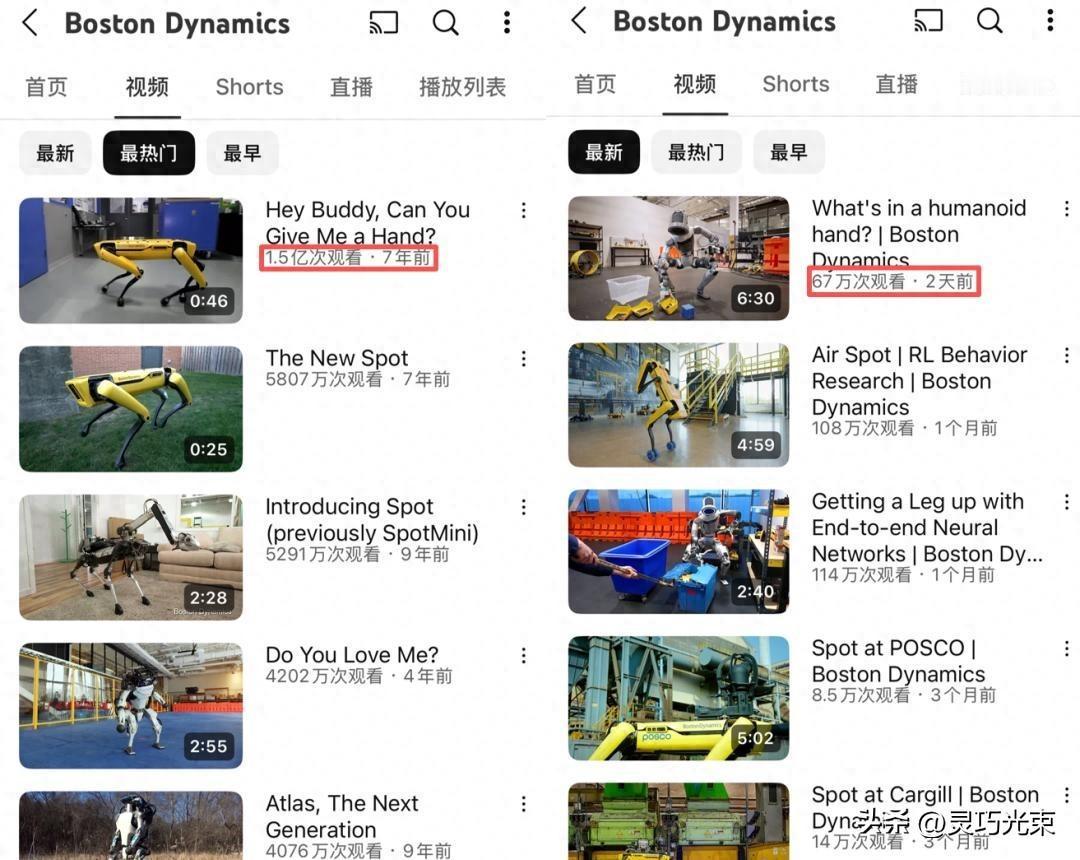Play Getting a Leg up 2:40 thumbnail

pyautogui.click(x=678, y=552)
